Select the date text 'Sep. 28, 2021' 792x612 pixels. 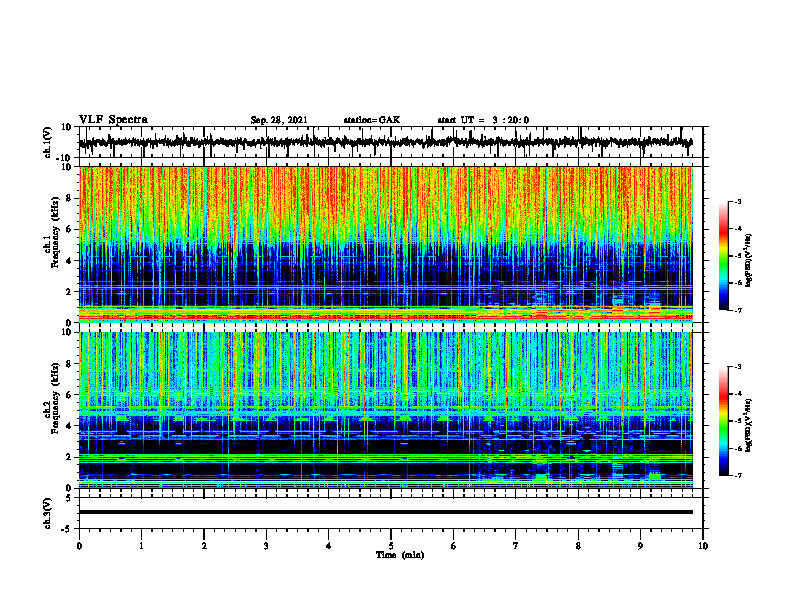click(x=279, y=120)
